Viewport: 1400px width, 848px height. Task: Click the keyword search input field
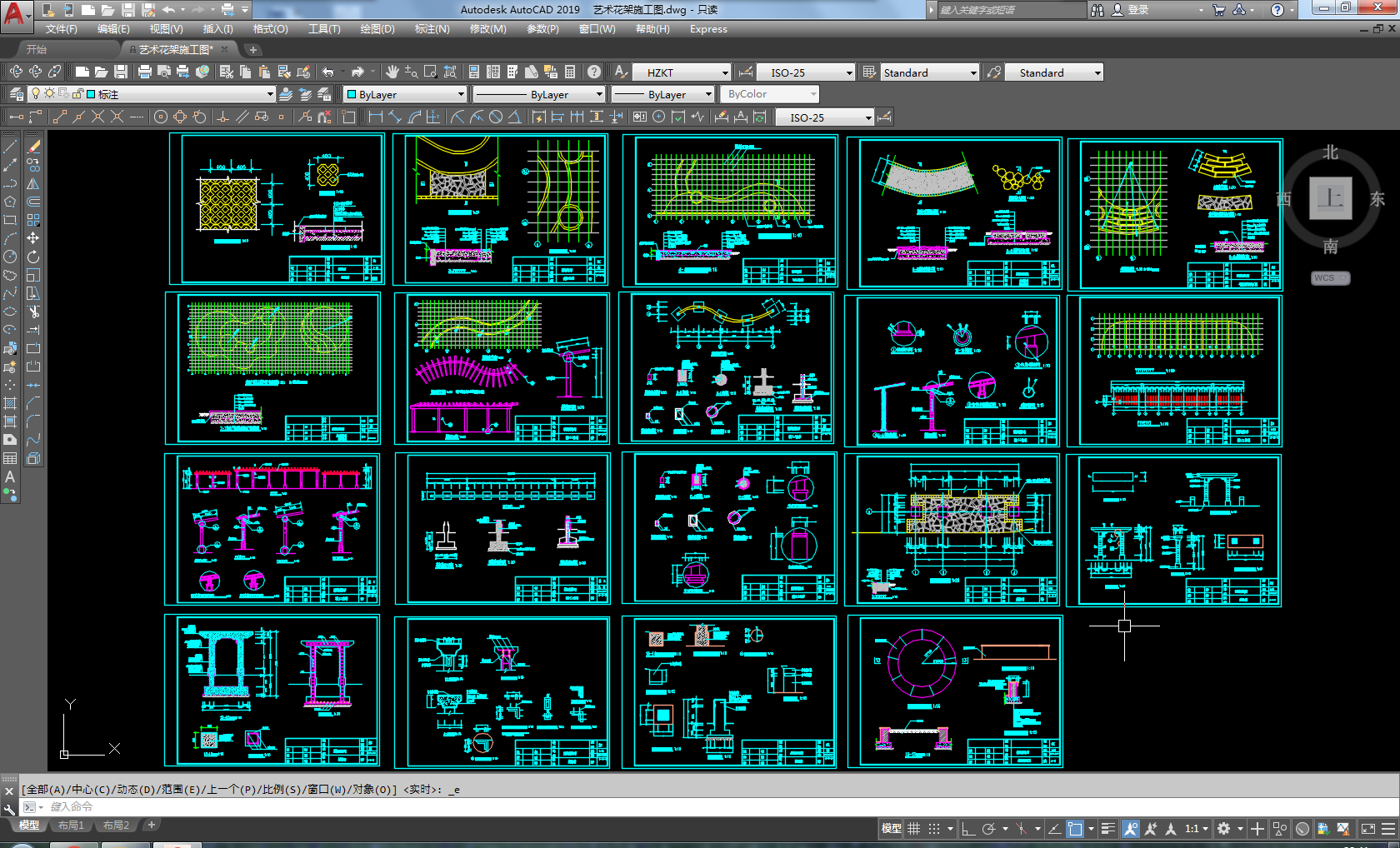(1012, 10)
